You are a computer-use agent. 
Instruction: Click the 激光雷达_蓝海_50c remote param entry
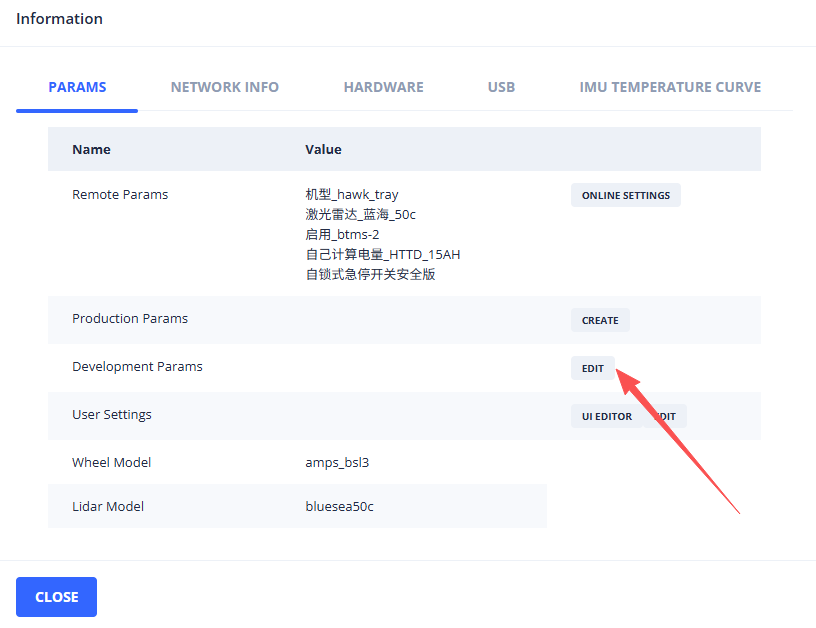tap(359, 215)
